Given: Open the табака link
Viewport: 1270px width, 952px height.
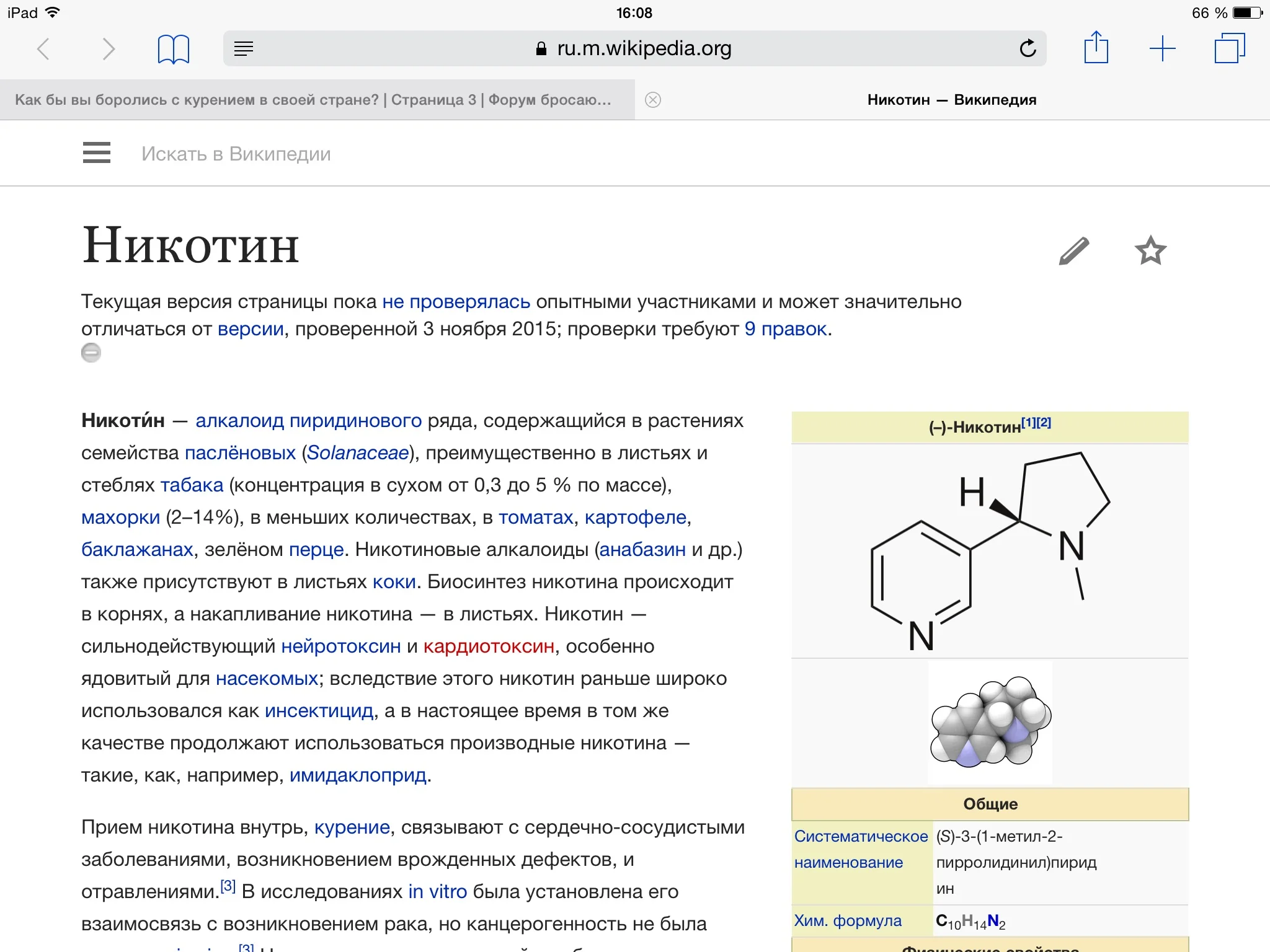Looking at the screenshot, I should tap(192, 485).
